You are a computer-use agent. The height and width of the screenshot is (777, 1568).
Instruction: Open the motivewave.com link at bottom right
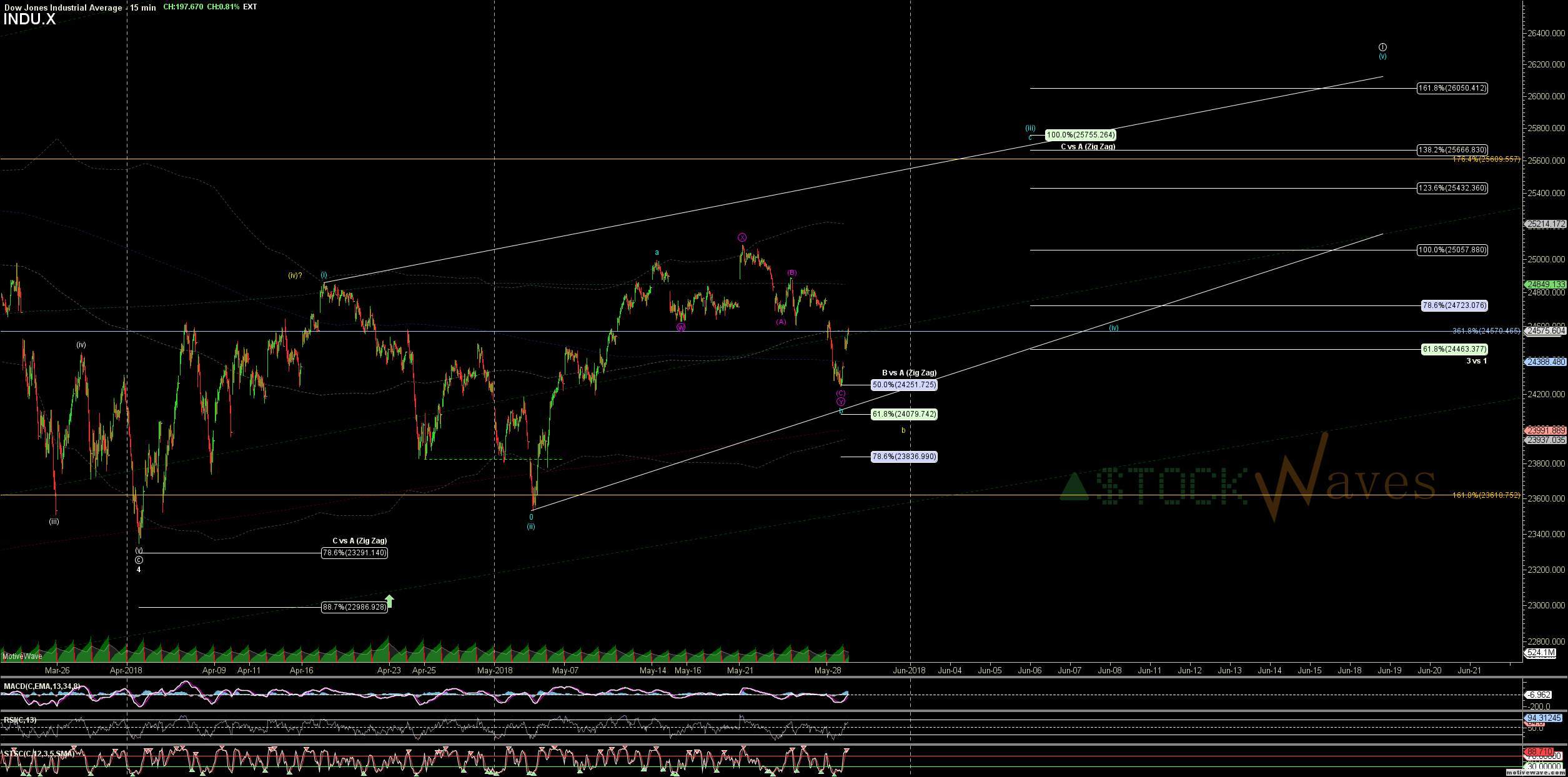1536,773
